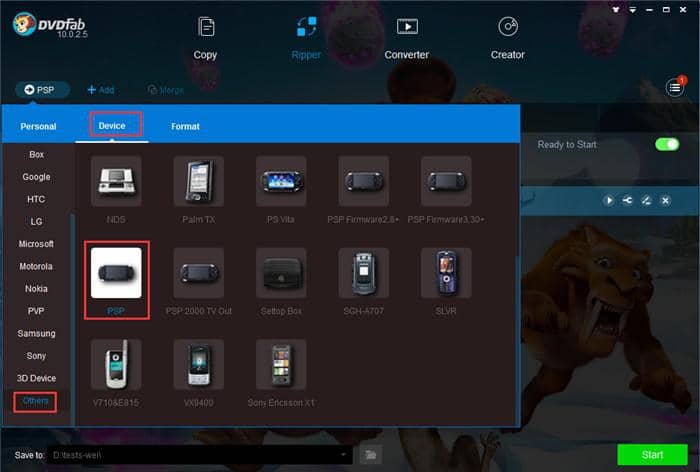Open the PSP profile switcher

click(x=43, y=90)
